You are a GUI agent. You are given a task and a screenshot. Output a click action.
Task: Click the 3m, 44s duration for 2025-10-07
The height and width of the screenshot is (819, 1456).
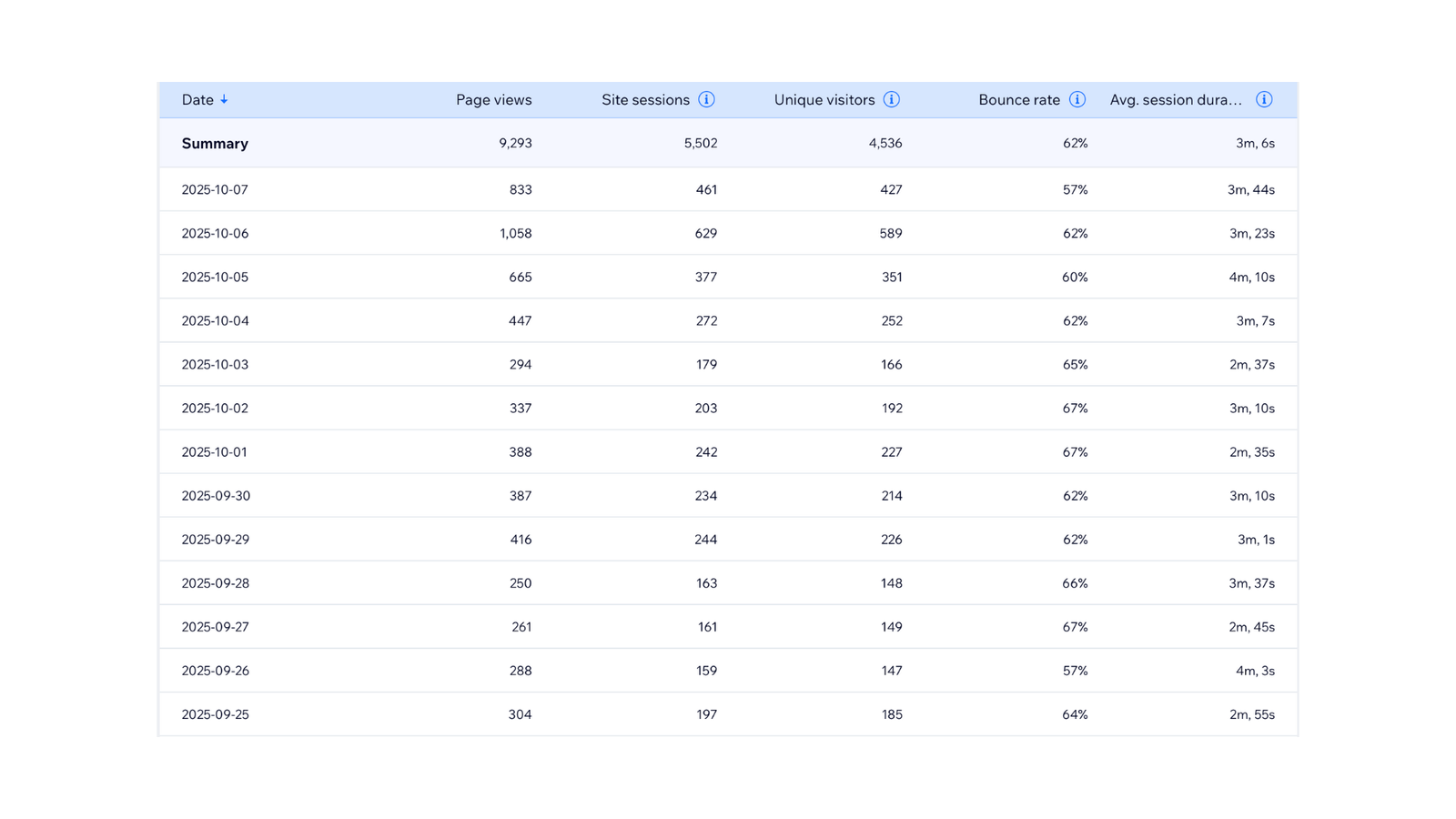point(1253,189)
